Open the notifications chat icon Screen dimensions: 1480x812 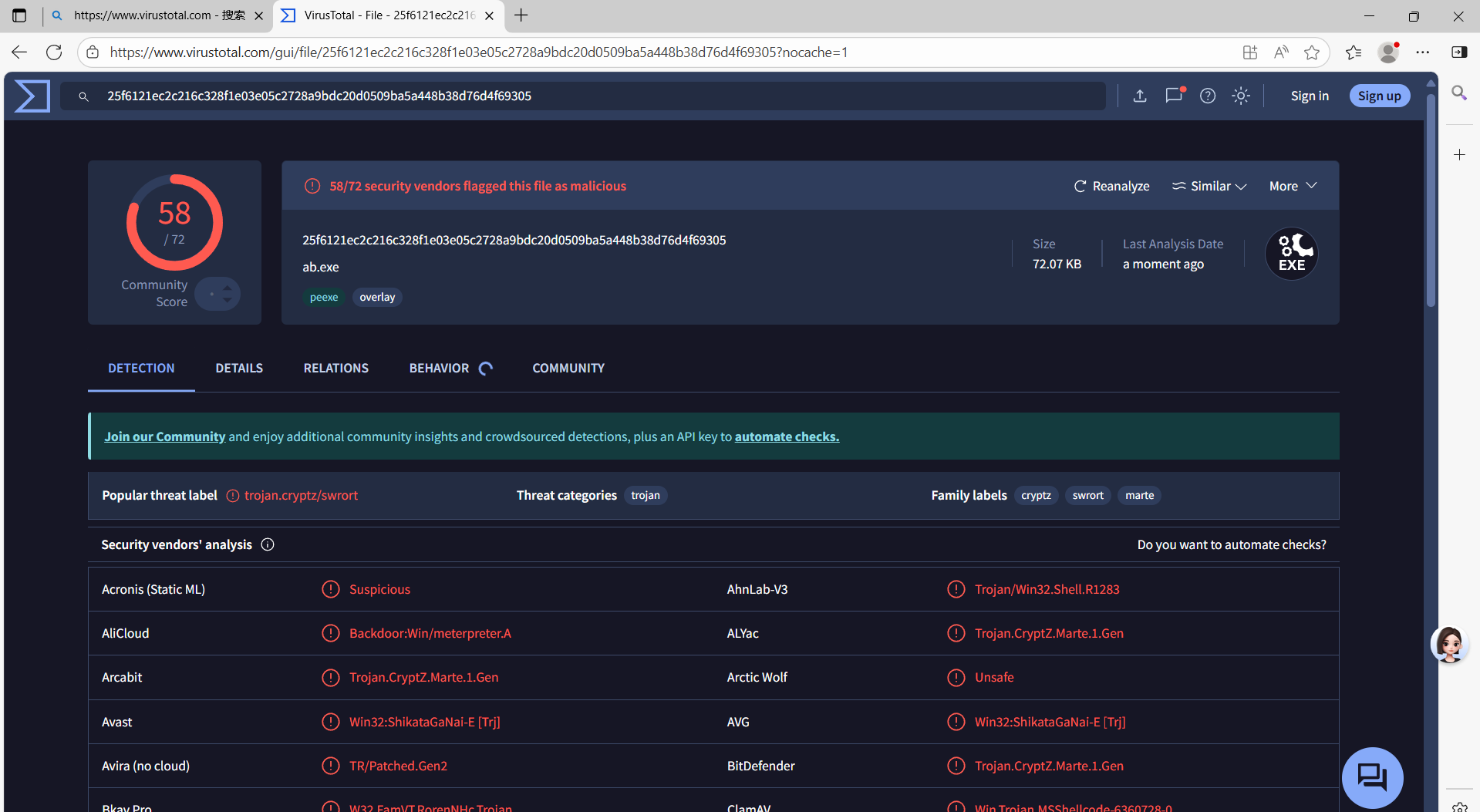(1174, 96)
